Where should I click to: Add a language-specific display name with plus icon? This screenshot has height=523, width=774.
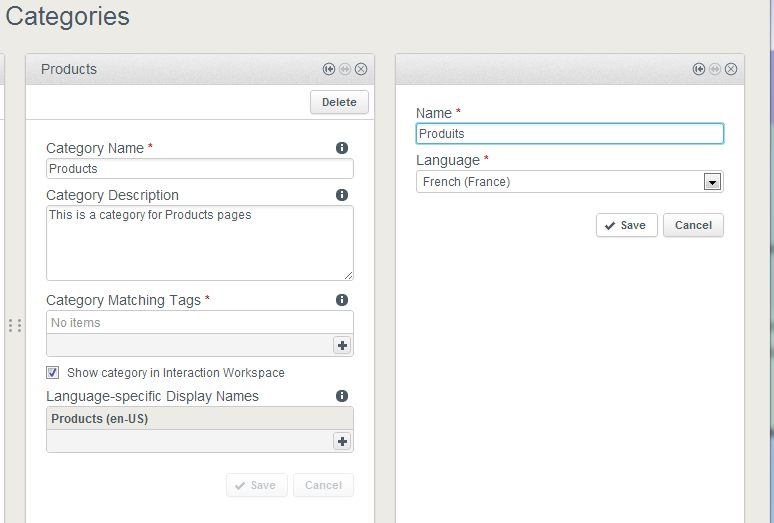point(342,441)
